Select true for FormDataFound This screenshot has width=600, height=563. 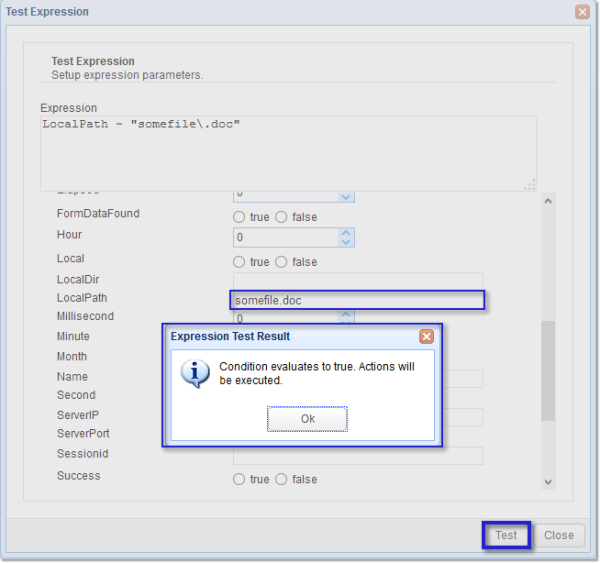click(239, 217)
